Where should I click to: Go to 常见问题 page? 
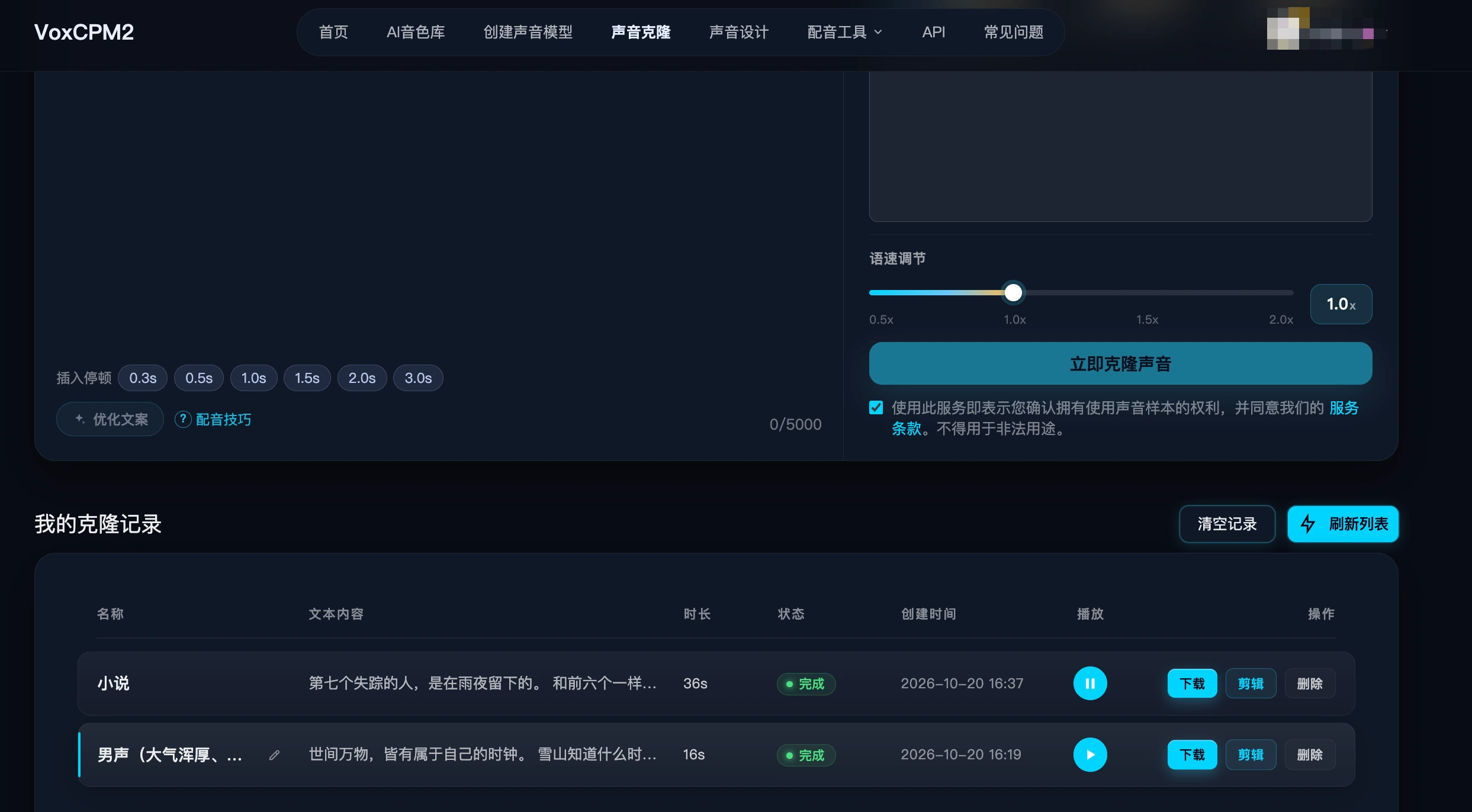point(1014,32)
